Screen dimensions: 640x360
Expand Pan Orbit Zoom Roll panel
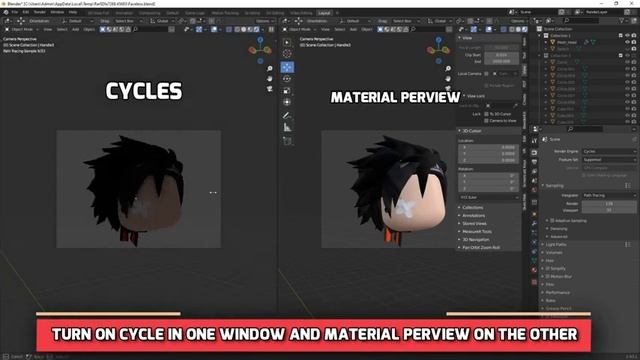pos(481,247)
